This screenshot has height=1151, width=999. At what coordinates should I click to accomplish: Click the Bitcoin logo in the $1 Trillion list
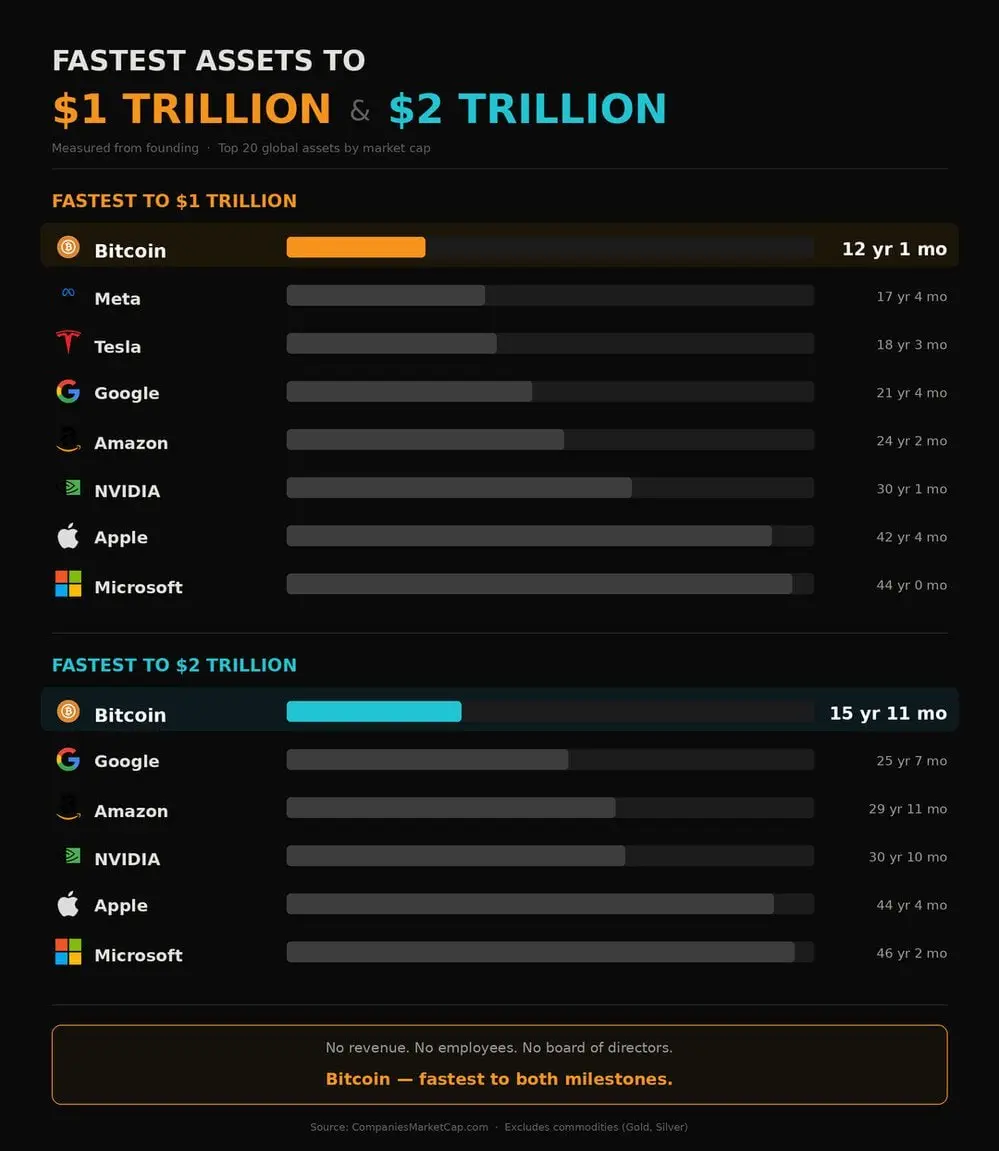point(68,247)
